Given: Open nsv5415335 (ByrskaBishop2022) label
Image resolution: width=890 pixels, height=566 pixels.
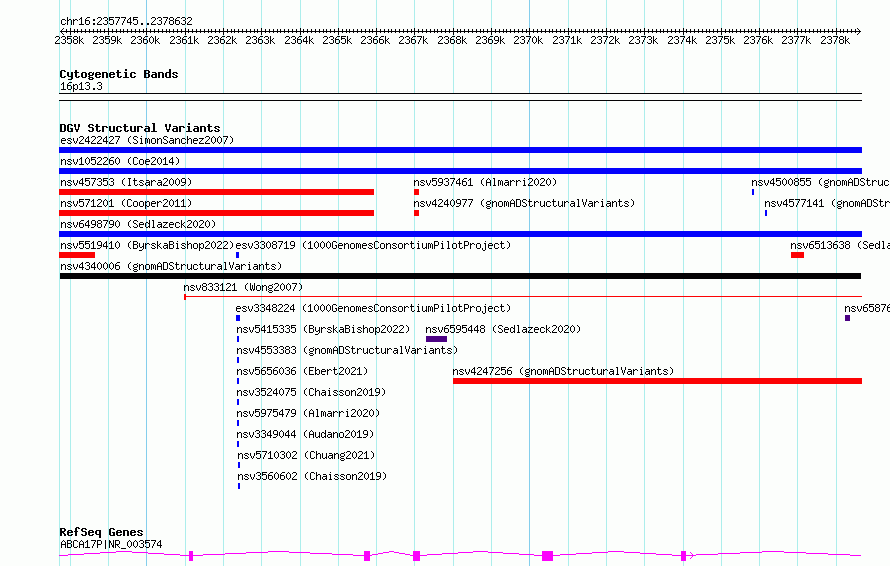Looking at the screenshot, I should click(323, 329).
